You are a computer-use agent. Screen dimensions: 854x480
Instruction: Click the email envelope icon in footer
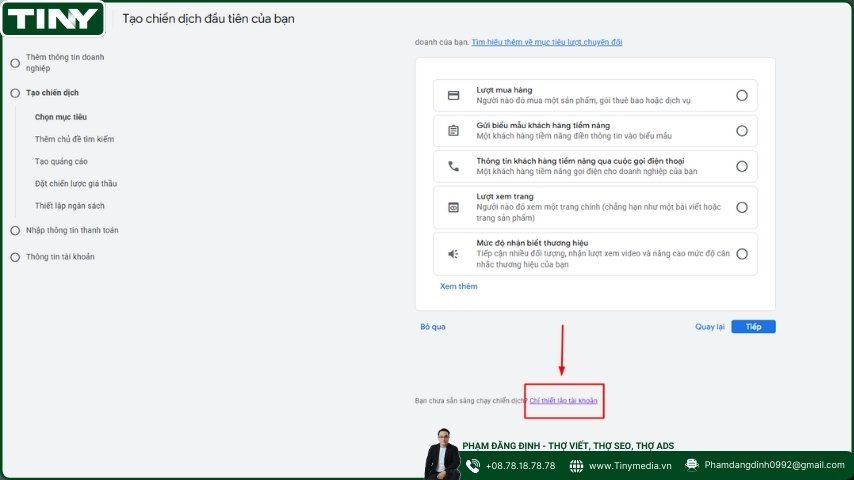click(x=692, y=465)
